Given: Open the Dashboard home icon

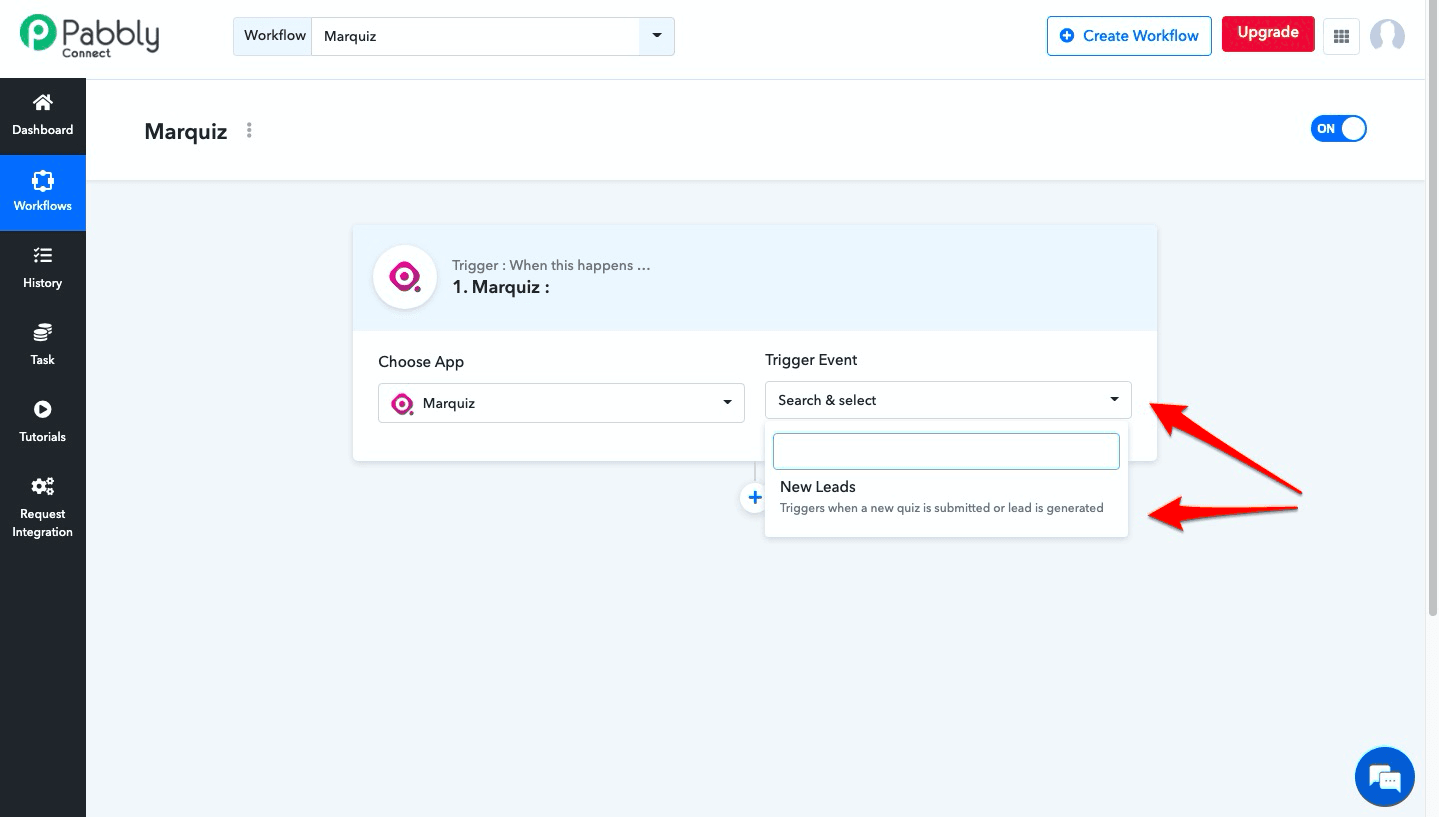Looking at the screenshot, I should tap(42, 102).
